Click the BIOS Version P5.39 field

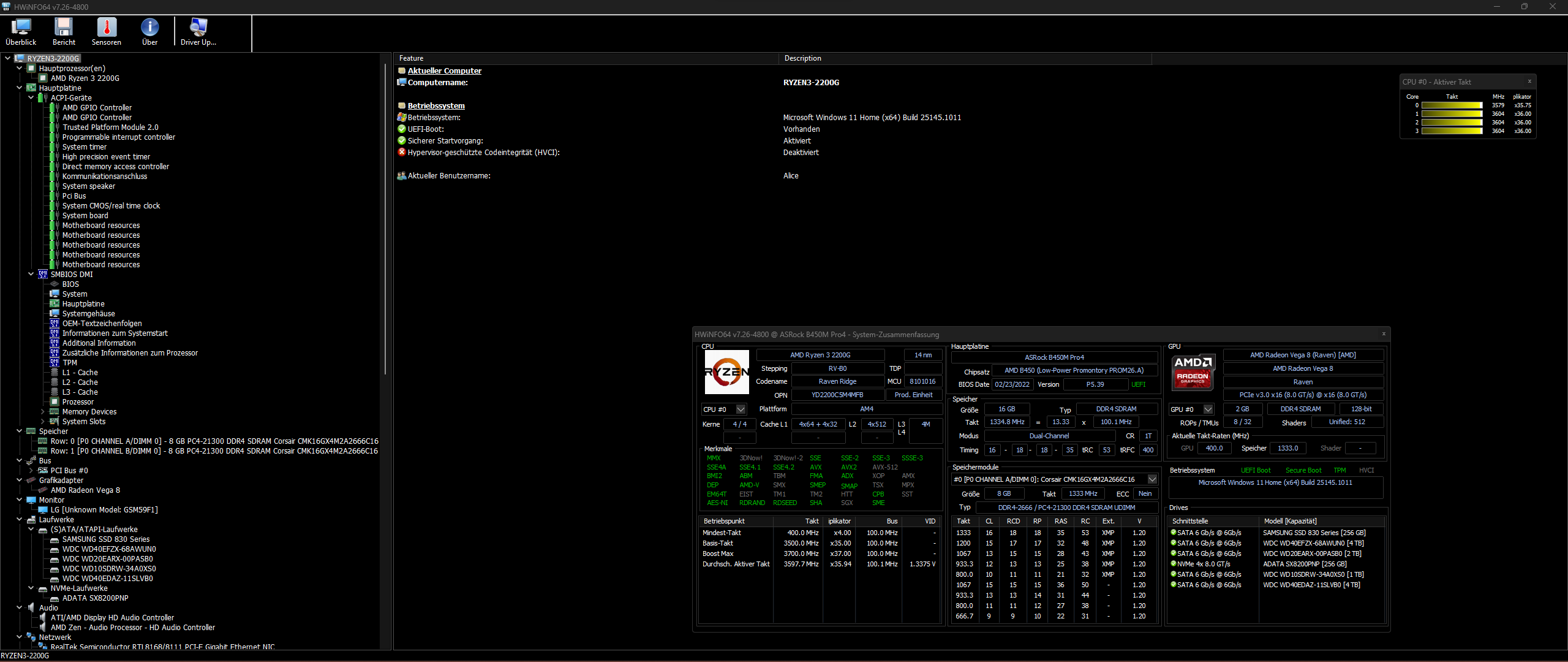click(1095, 385)
